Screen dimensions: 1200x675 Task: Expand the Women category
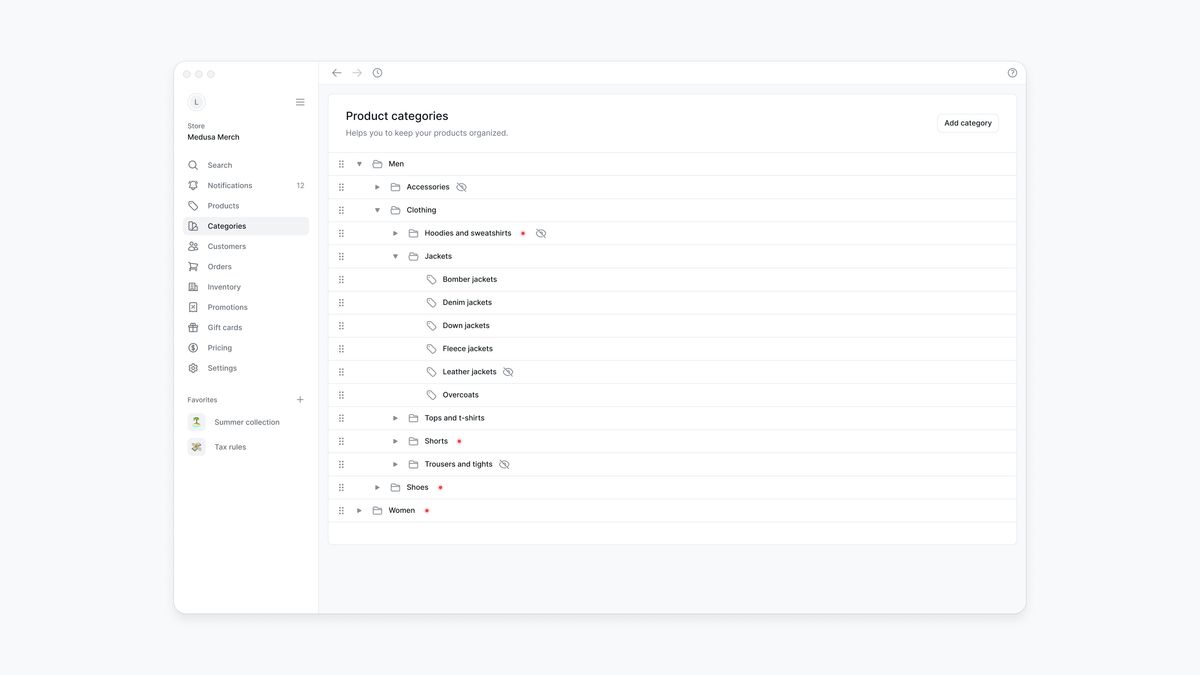(359, 511)
